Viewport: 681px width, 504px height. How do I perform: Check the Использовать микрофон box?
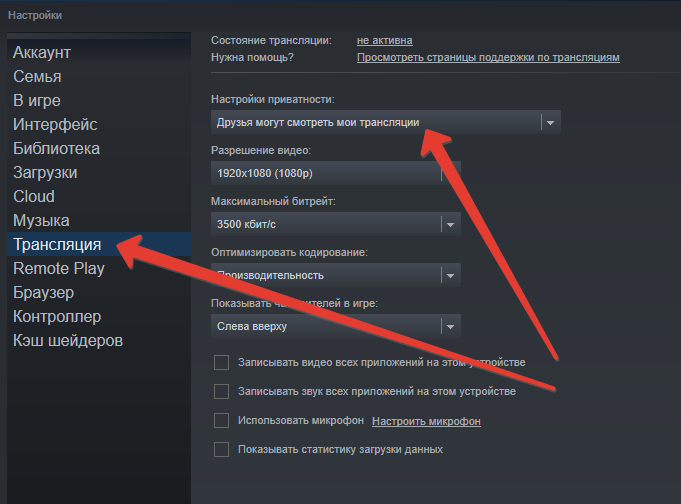point(222,421)
